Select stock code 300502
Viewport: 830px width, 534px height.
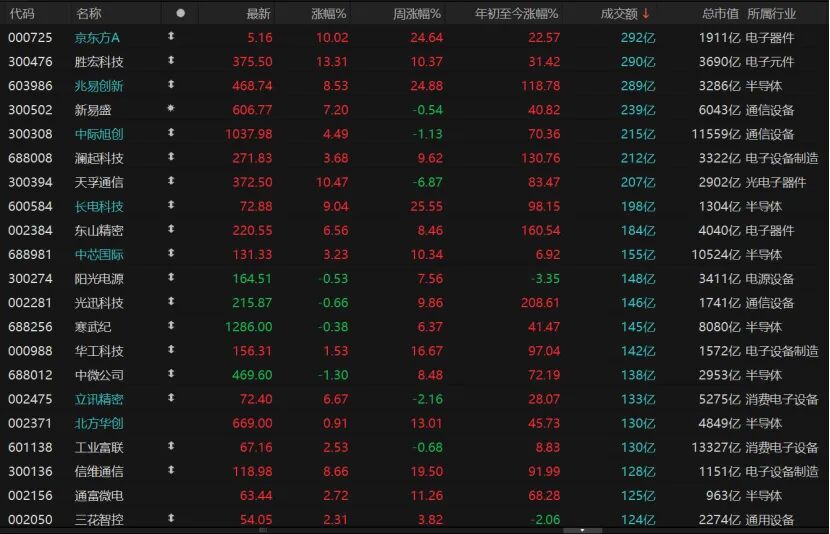30,110
